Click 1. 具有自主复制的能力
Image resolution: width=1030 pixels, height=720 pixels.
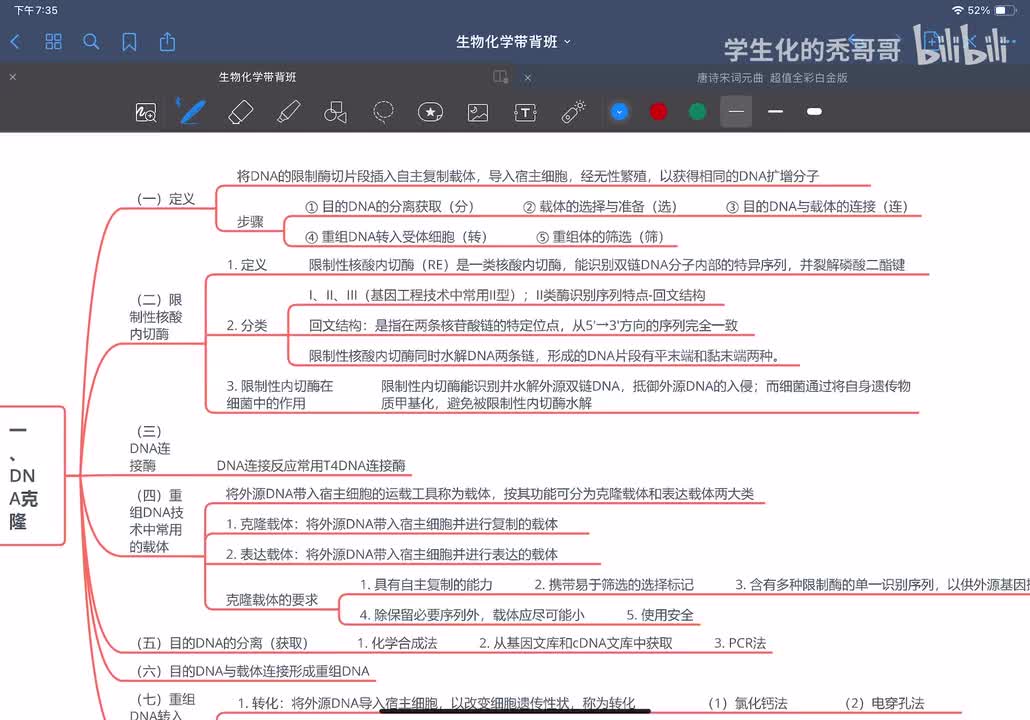point(426,585)
